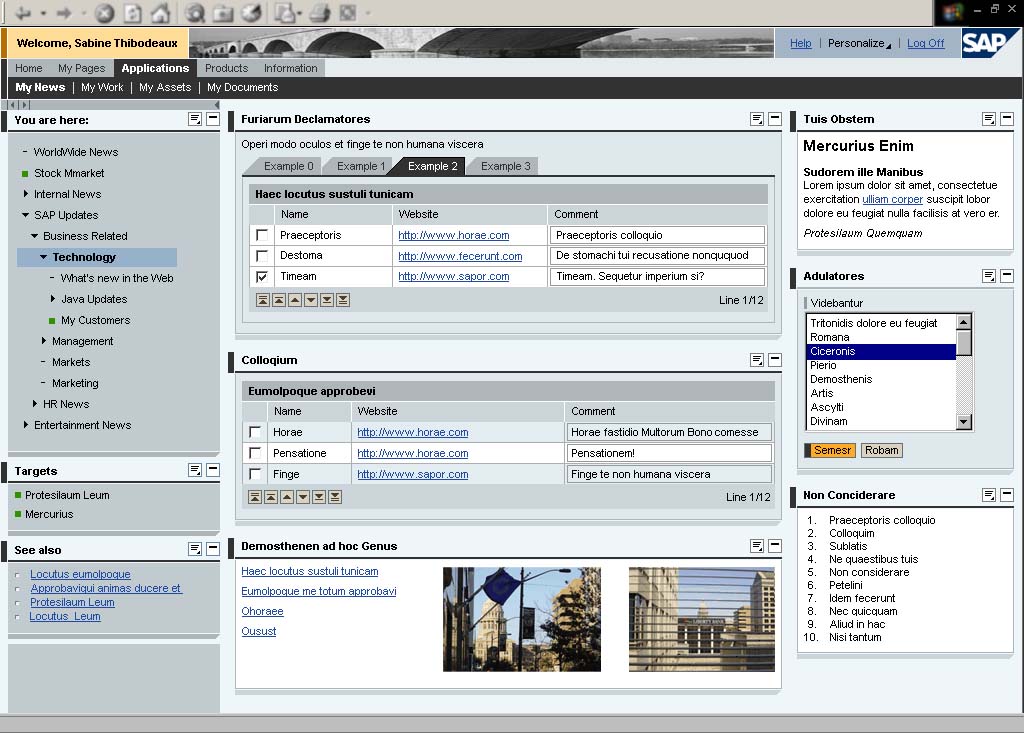Image resolution: width=1024 pixels, height=733 pixels.
Task: Uncheck the Timeam row checkbox
Action: point(262,277)
